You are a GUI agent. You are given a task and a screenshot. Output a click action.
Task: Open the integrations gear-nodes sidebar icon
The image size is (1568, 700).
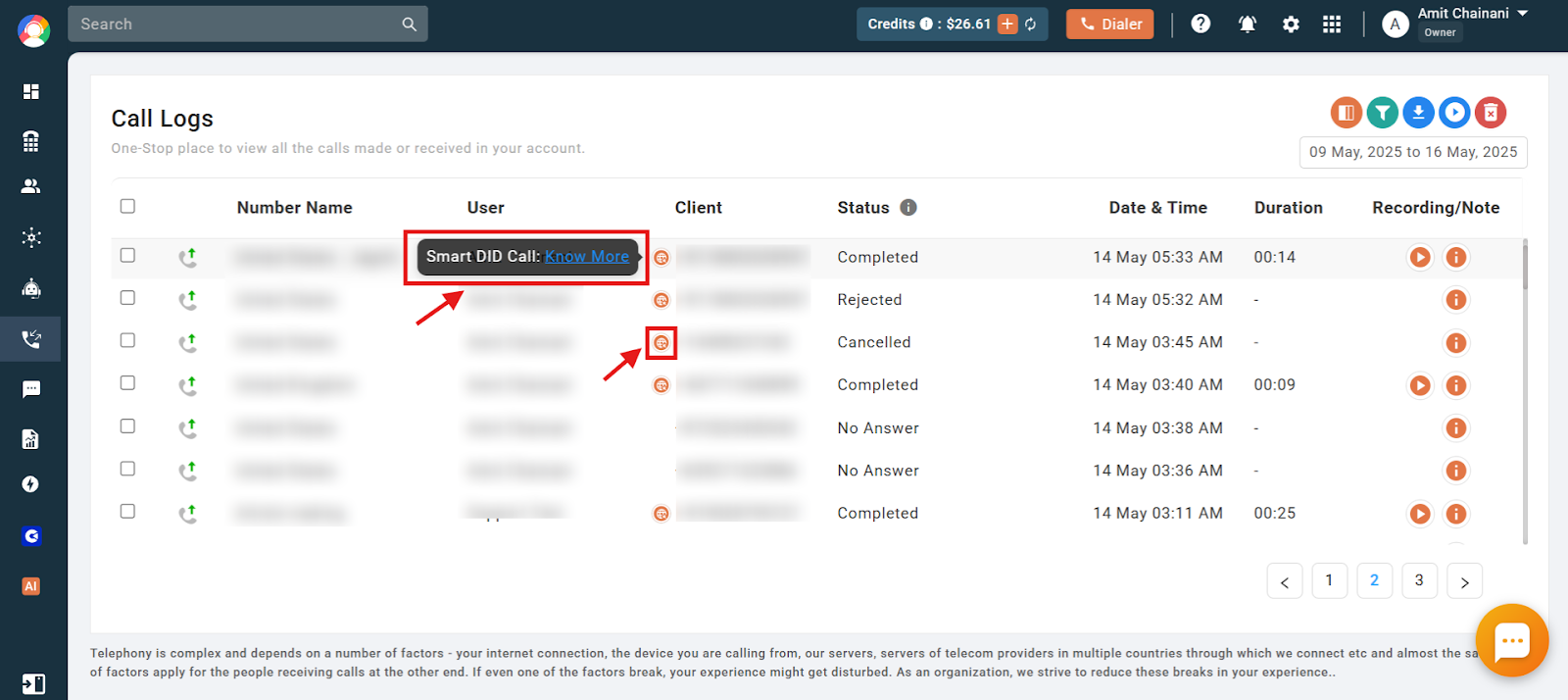click(31, 237)
